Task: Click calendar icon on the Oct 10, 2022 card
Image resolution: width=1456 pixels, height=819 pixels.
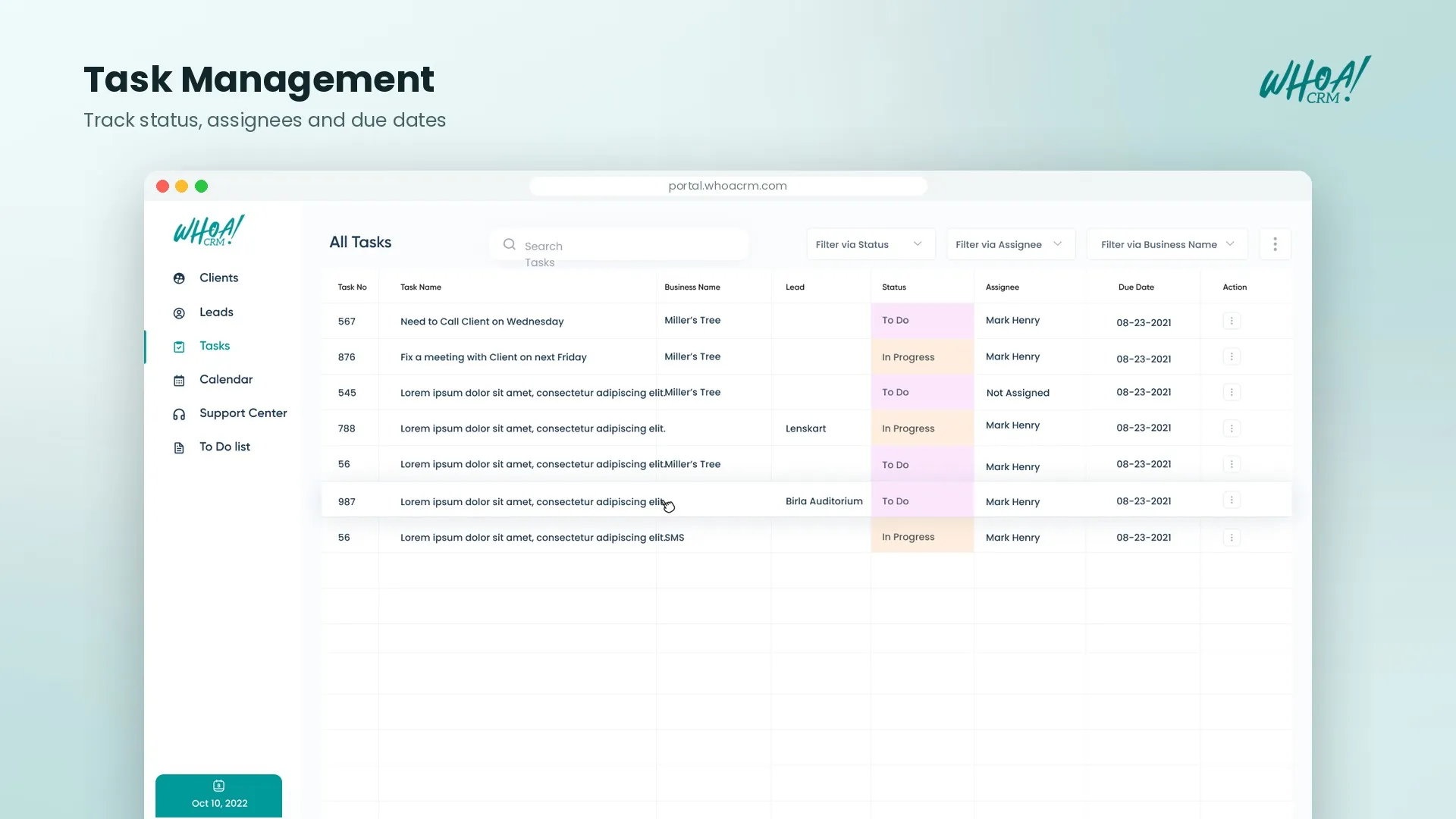Action: pos(218,786)
